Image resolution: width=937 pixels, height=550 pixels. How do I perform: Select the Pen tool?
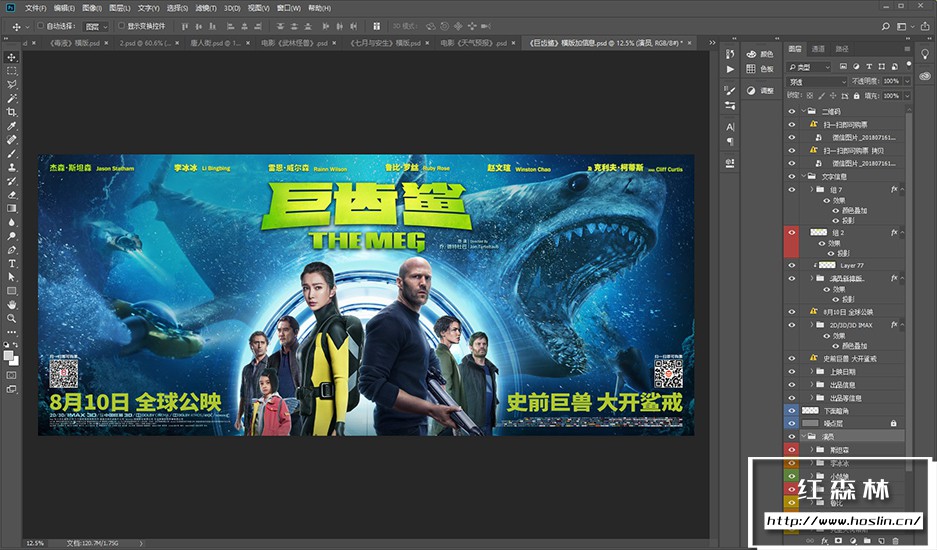coord(11,250)
